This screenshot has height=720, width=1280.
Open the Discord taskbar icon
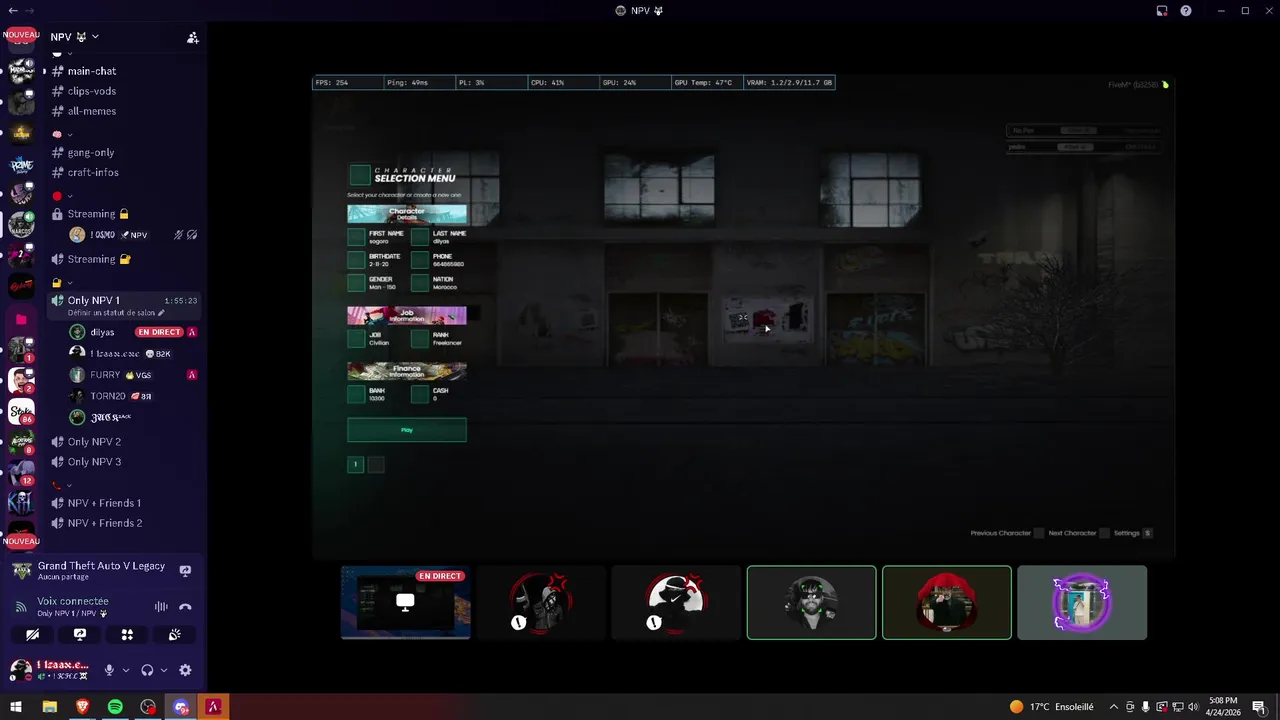[181, 707]
